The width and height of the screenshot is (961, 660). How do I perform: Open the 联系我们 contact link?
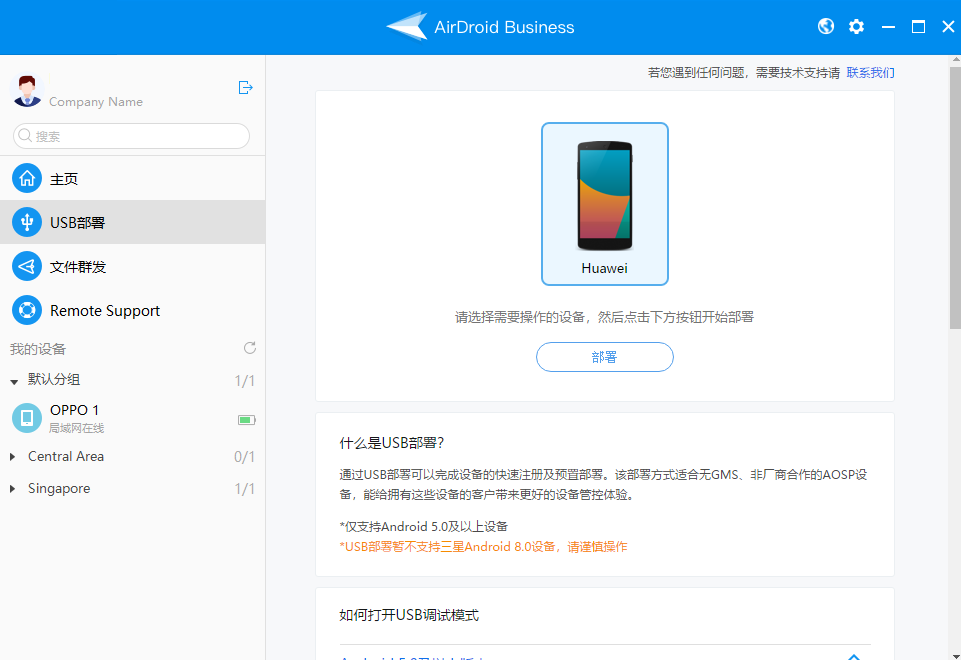coord(870,72)
